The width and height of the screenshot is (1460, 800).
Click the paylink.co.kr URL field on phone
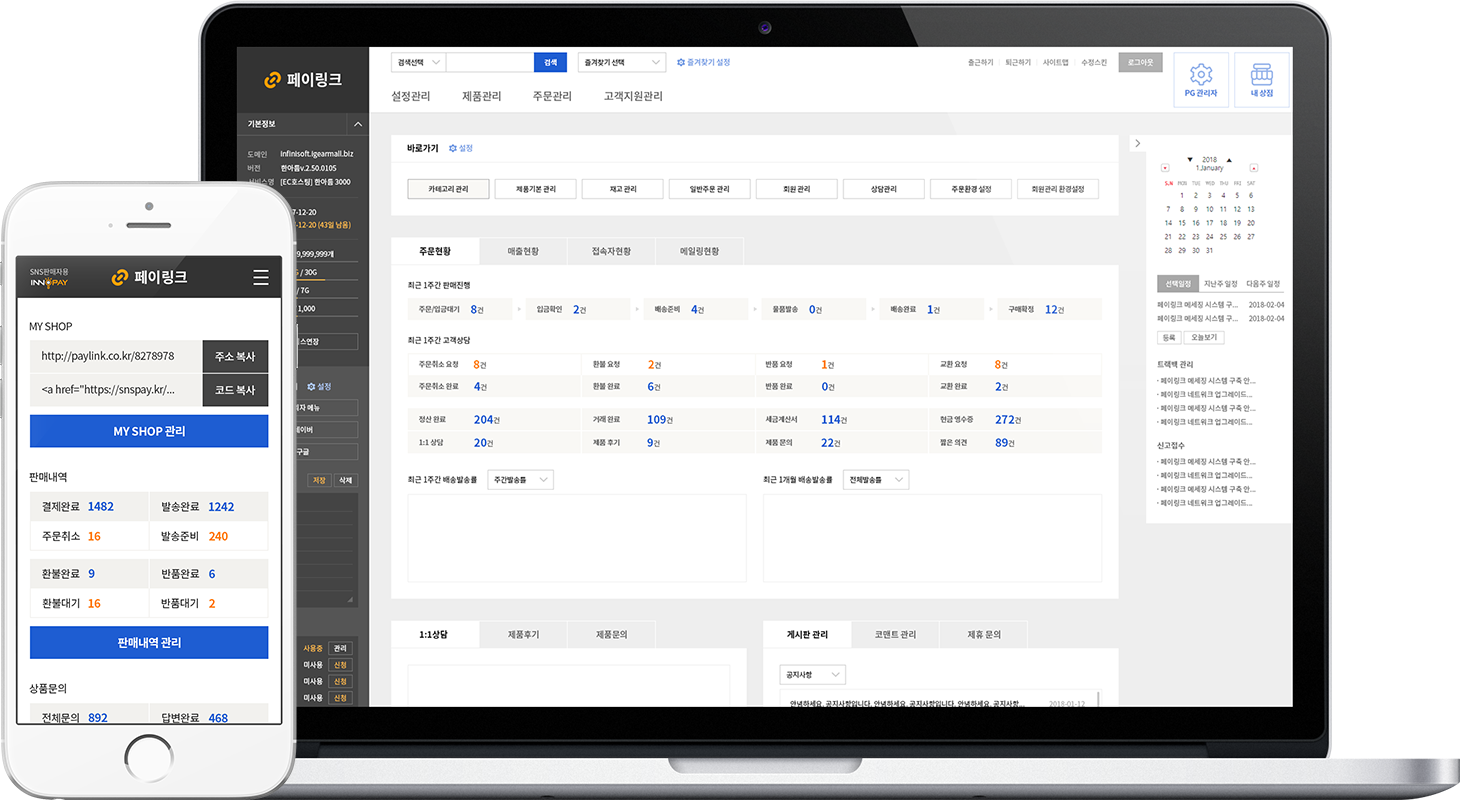pos(116,356)
